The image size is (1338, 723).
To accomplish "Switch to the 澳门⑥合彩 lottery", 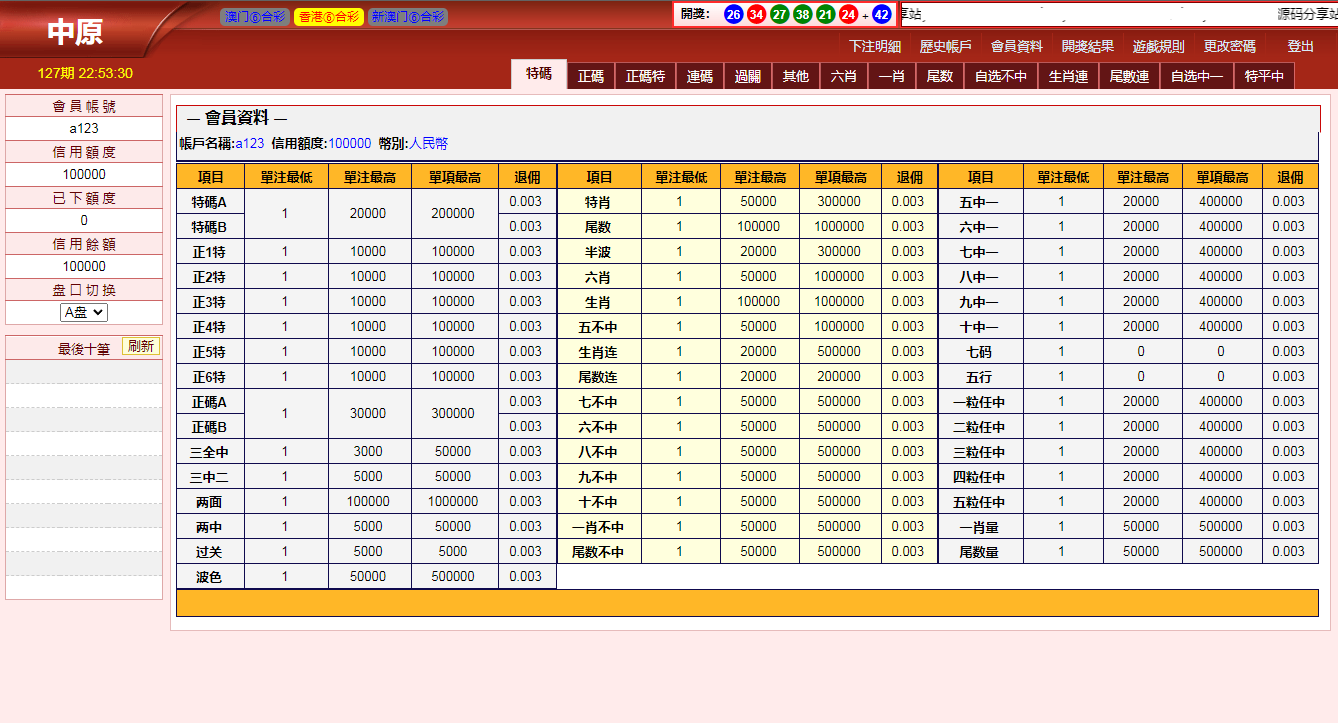I will click(x=255, y=17).
